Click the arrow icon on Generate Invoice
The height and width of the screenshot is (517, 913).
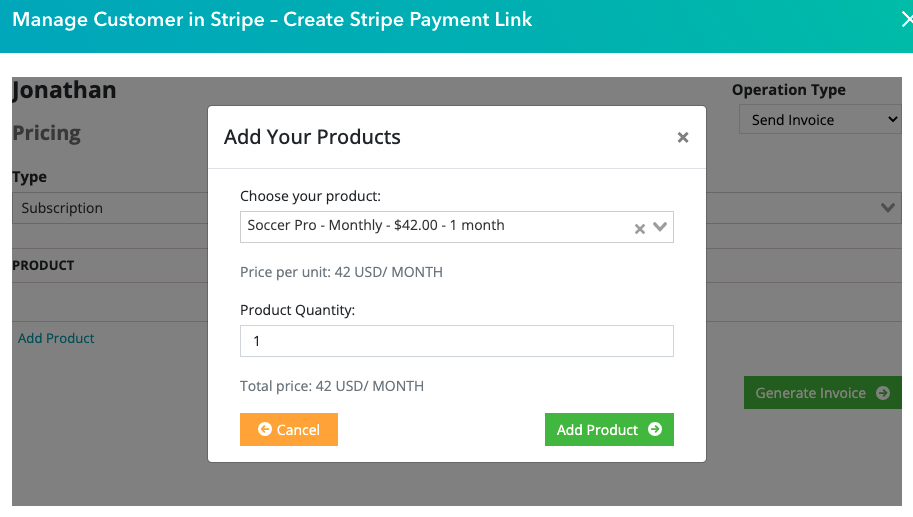(x=883, y=393)
